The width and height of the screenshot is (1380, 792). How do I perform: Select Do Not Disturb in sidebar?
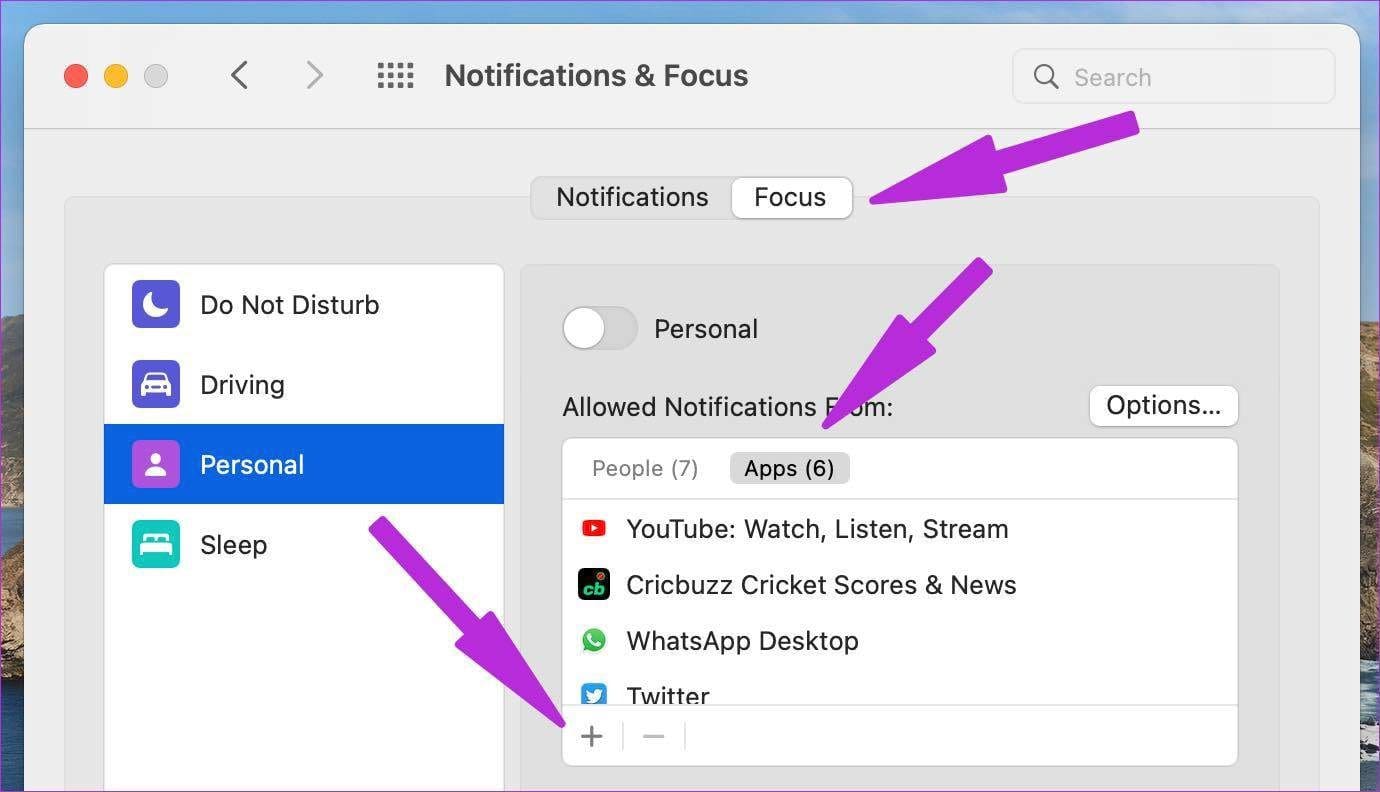pyautogui.click(x=304, y=304)
